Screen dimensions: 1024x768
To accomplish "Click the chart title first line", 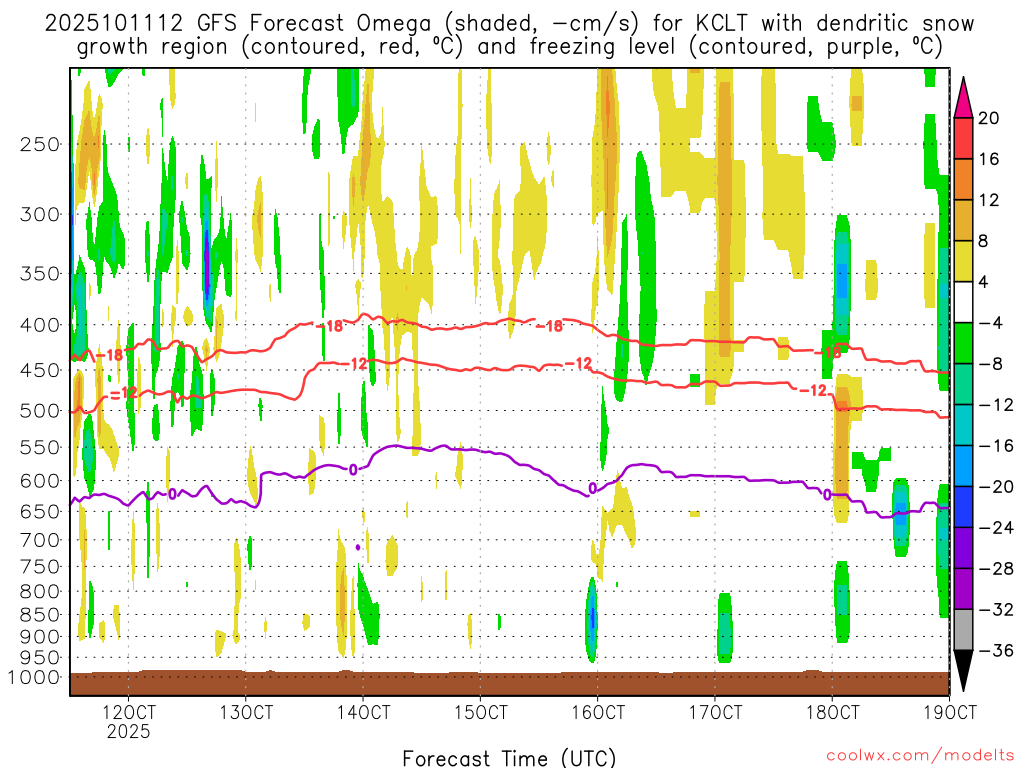I will (x=509, y=24).
